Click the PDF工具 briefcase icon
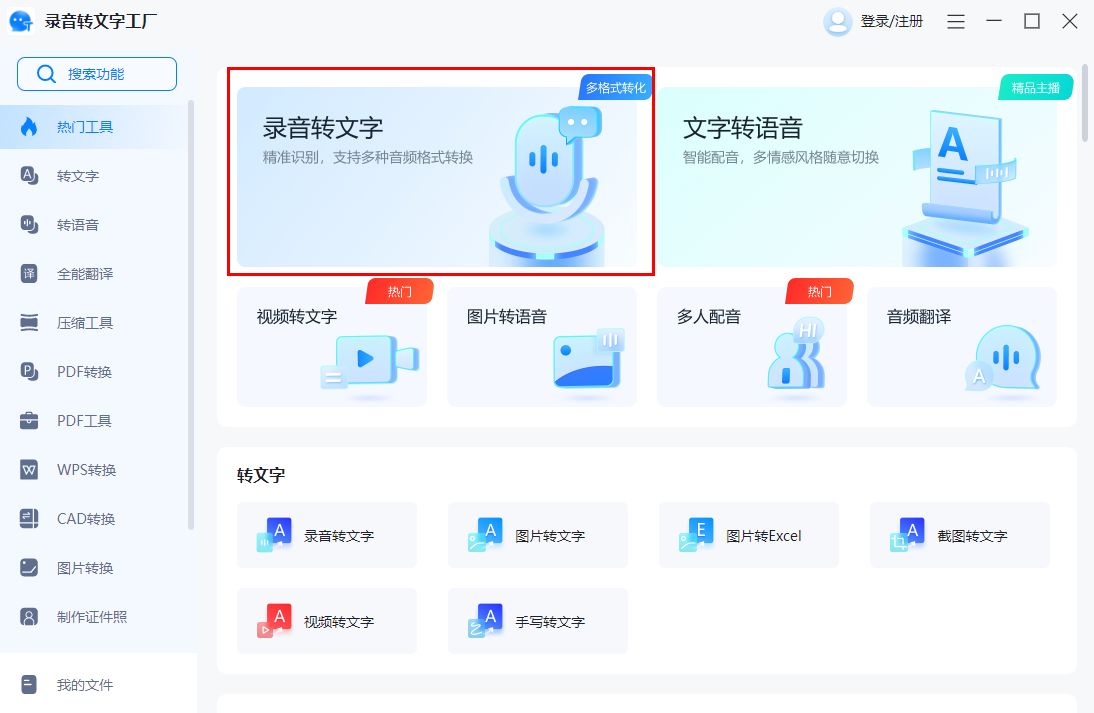 coord(29,421)
